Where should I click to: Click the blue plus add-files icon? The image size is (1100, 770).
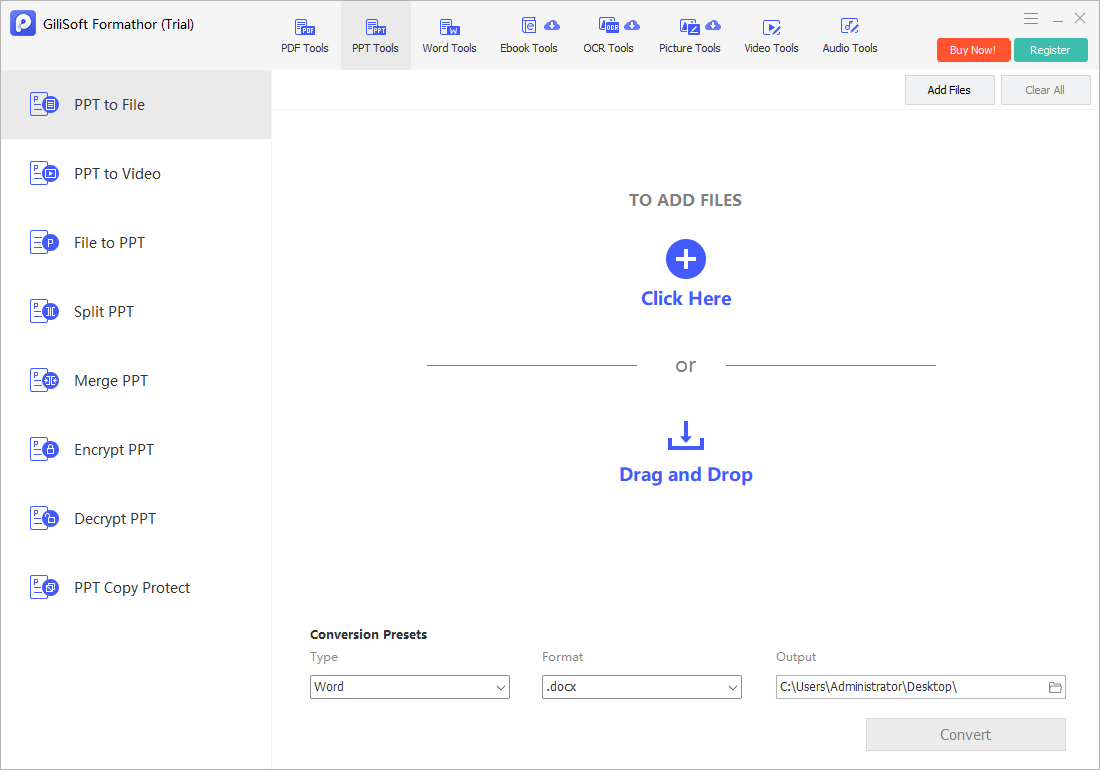point(685,259)
